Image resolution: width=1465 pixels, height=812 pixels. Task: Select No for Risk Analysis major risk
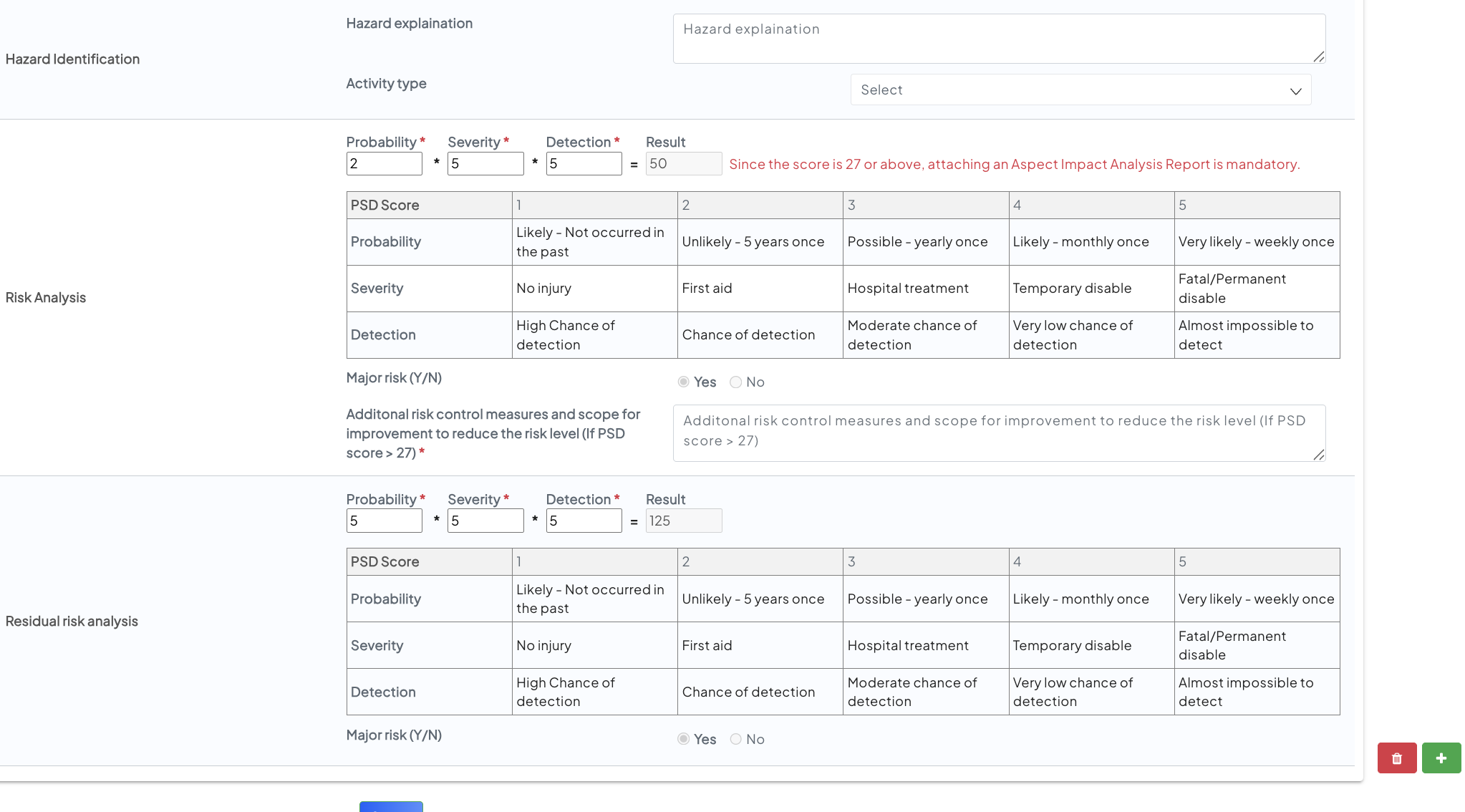coord(735,382)
